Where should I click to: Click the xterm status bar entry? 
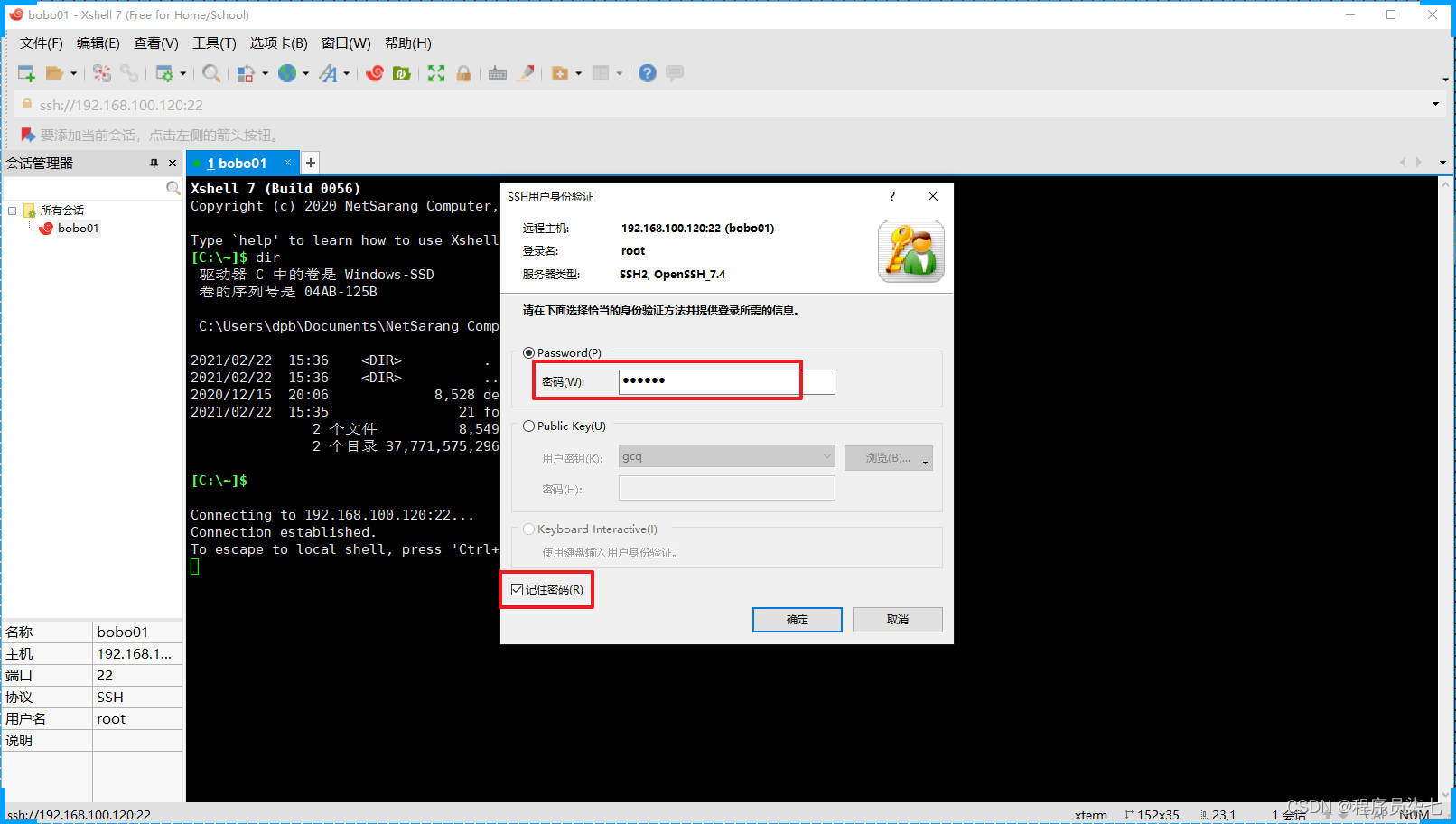pyautogui.click(x=1090, y=815)
